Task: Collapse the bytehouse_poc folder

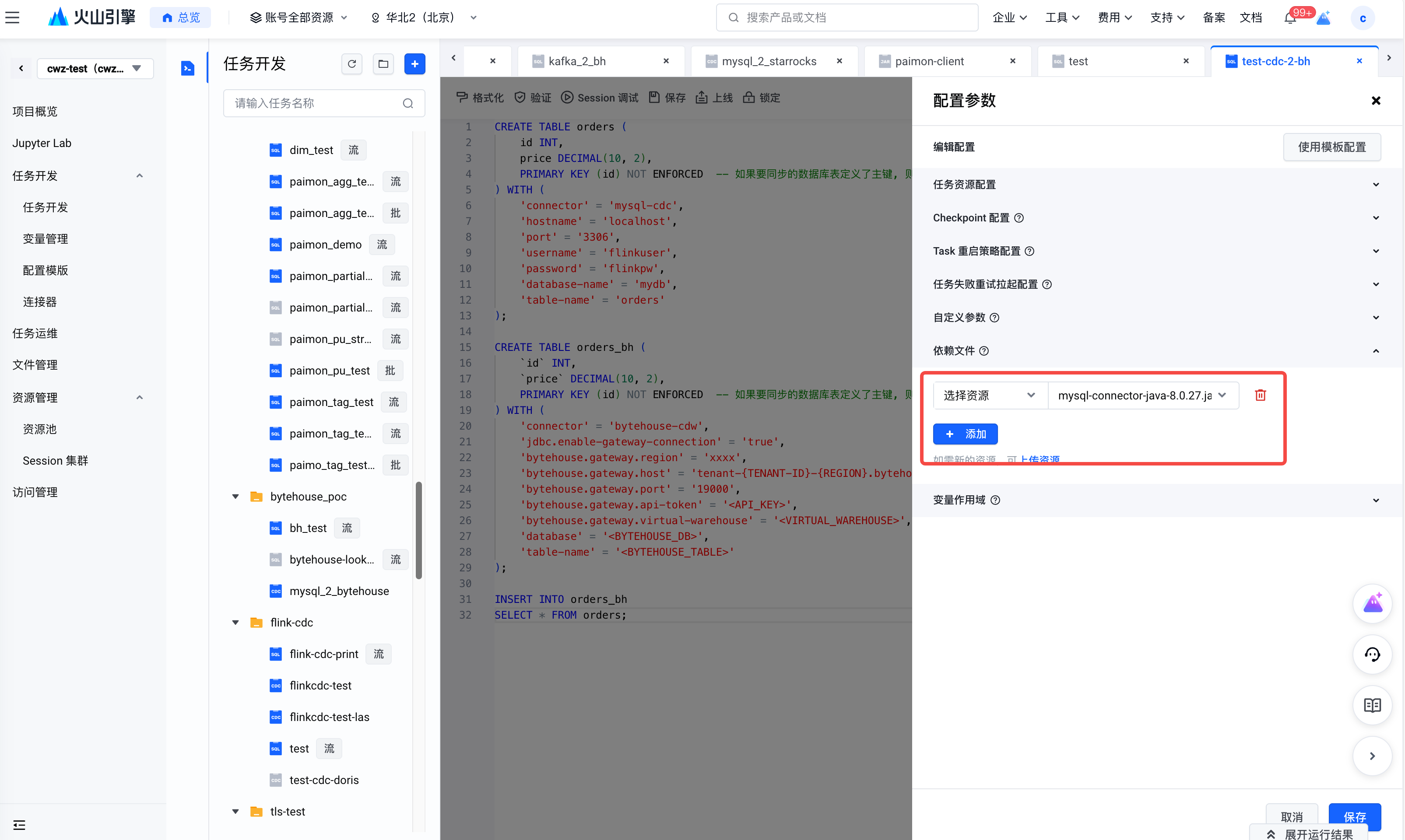Action: tap(235, 497)
